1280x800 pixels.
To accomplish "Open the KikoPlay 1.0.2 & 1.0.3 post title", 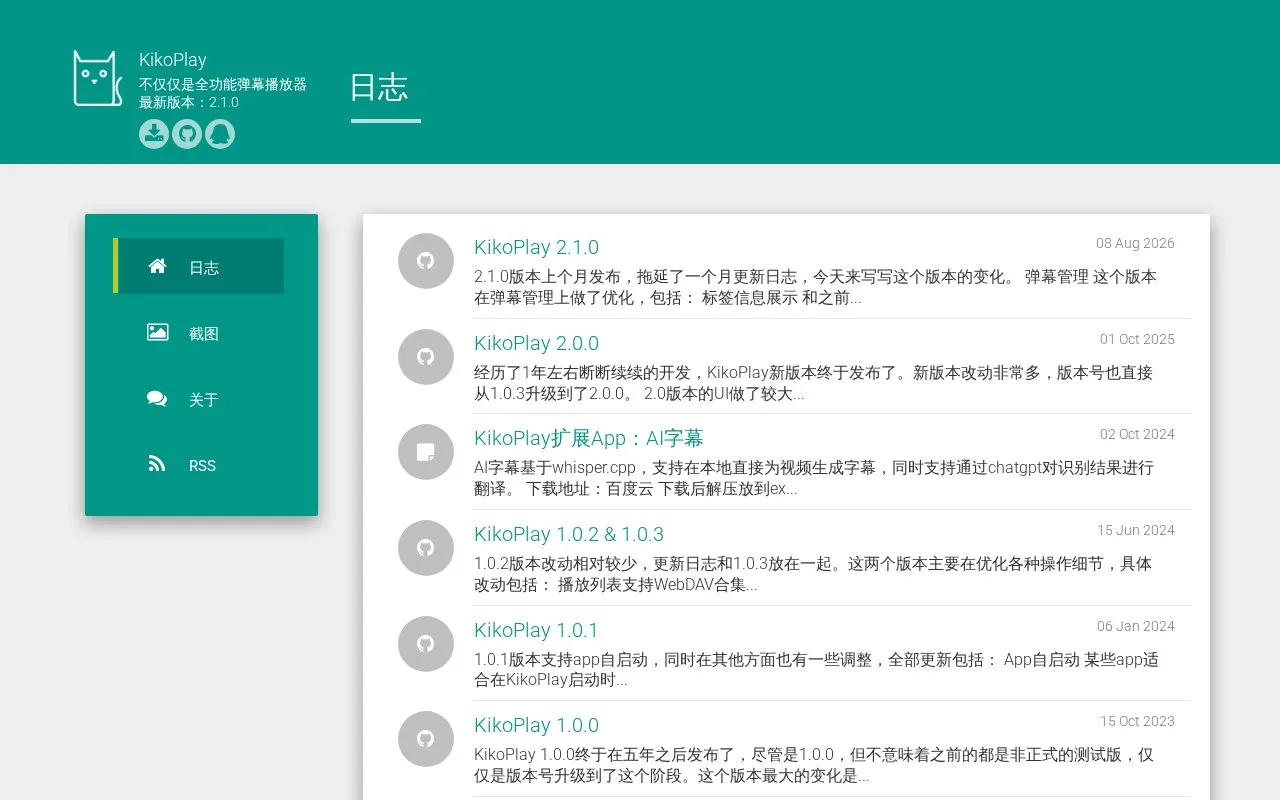I will tap(569, 534).
